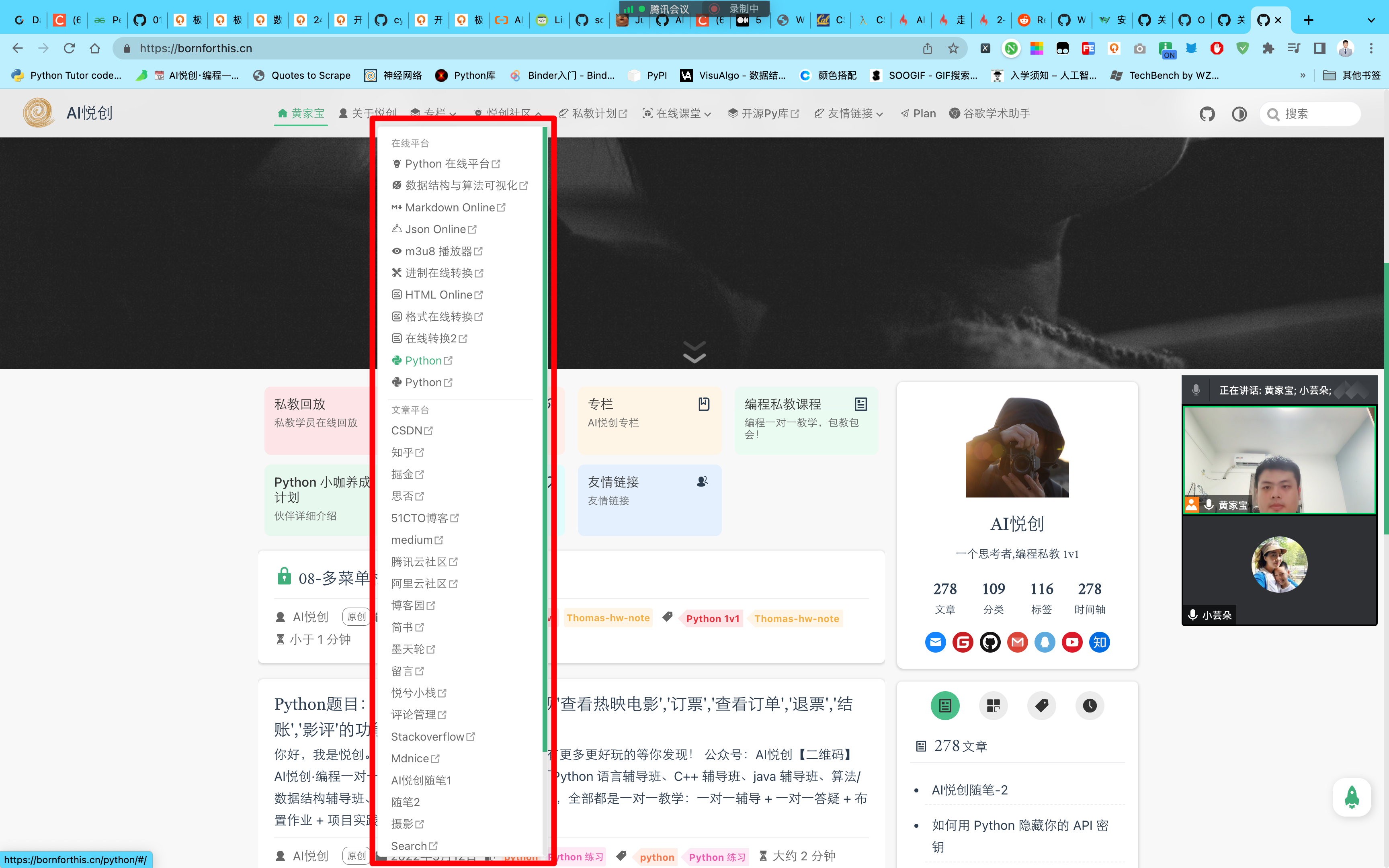Reload the page with the refresh icon
Viewport: 1389px width, 868px height.
(70, 48)
